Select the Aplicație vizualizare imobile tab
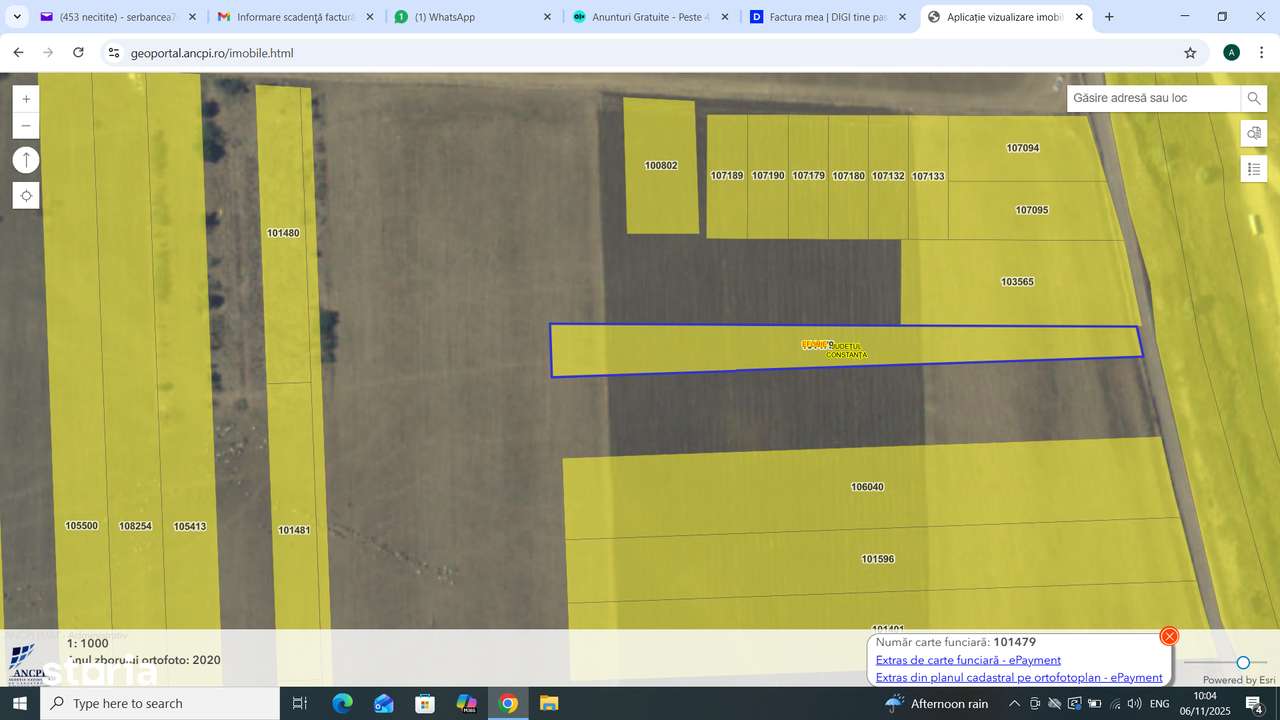Image resolution: width=1280 pixels, height=720 pixels. tap(1005, 17)
